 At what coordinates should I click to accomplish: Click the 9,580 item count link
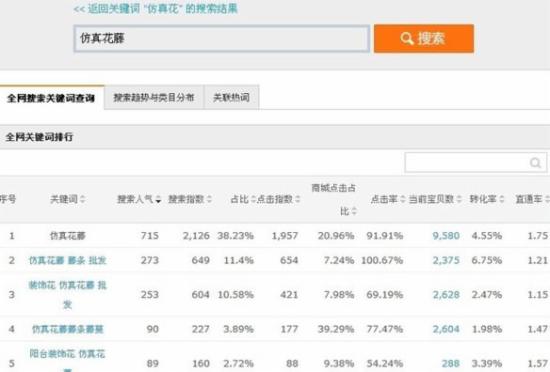tap(446, 236)
